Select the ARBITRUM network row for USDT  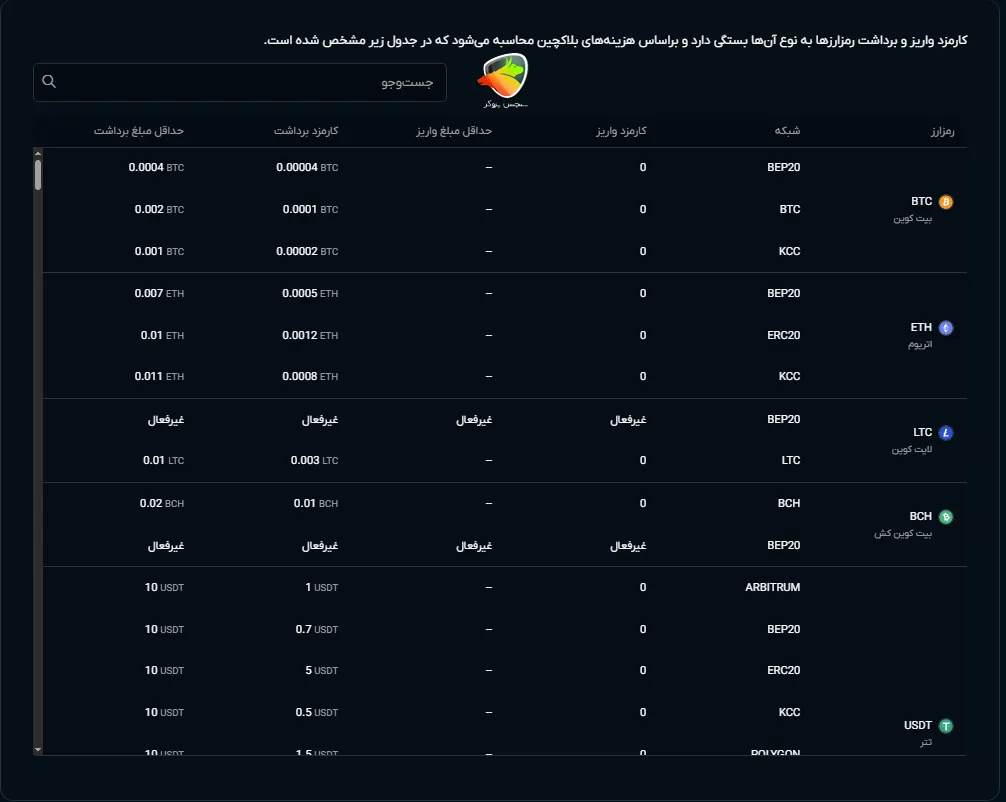[773, 587]
